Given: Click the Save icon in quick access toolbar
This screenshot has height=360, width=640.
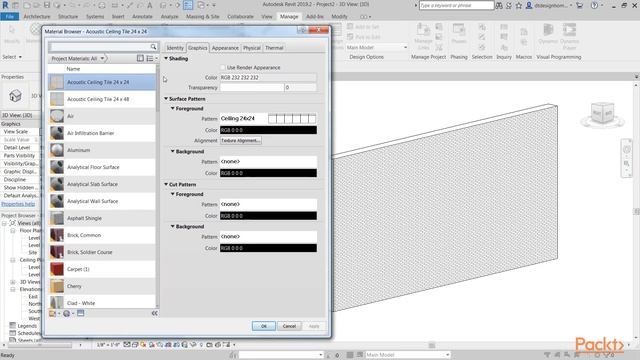Looking at the screenshot, I should coord(47,5).
